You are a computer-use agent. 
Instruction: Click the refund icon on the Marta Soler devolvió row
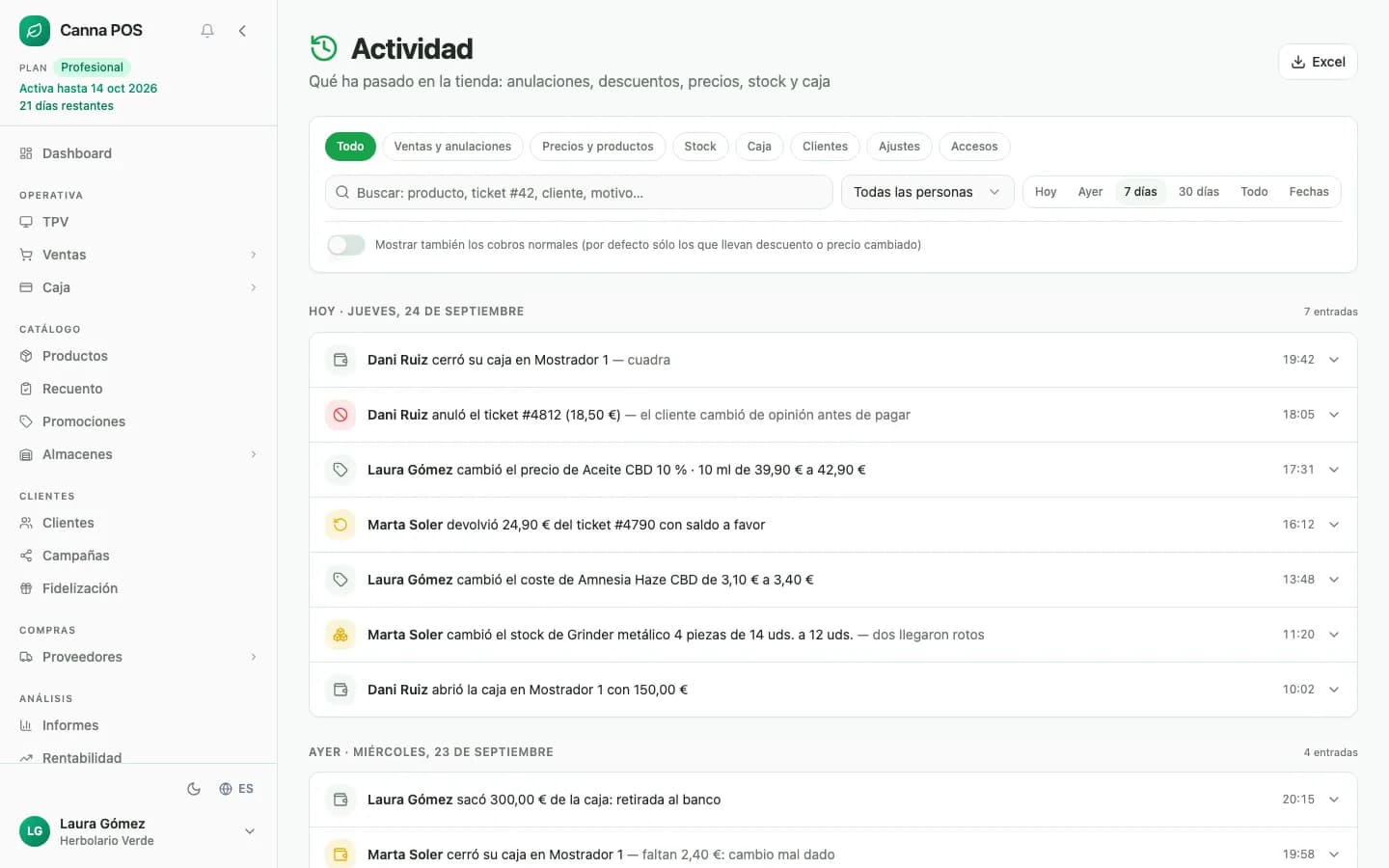(340, 525)
